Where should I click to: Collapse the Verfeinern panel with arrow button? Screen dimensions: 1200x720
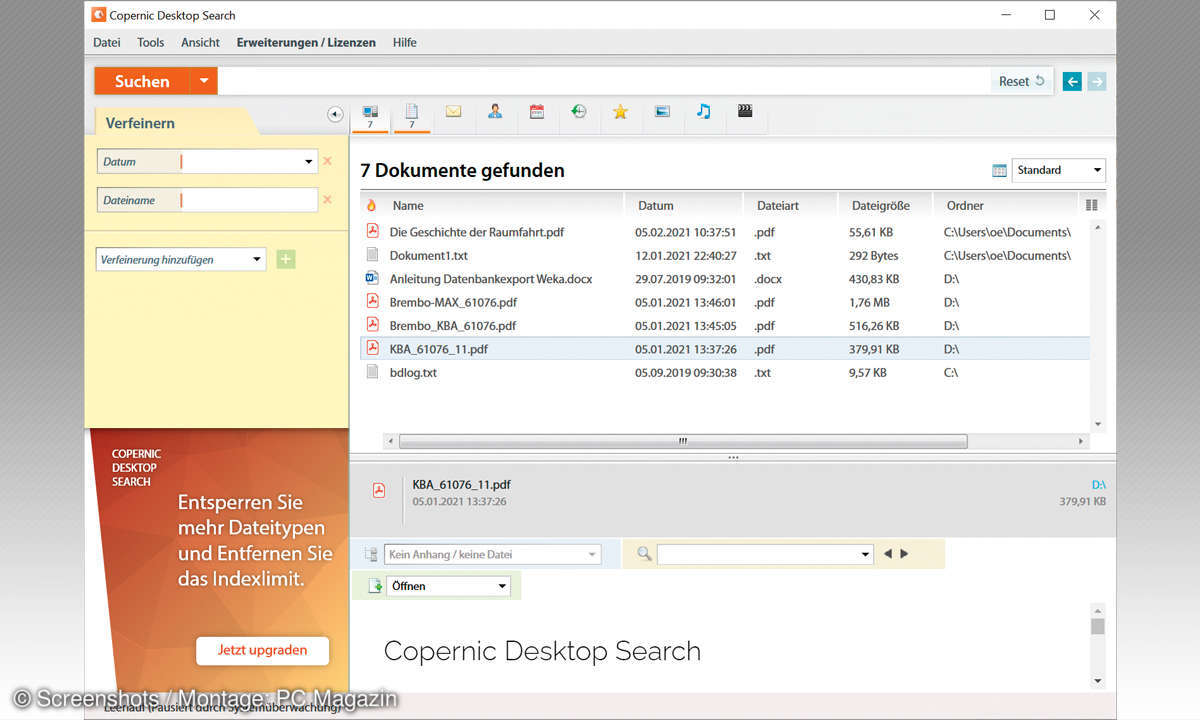335,115
